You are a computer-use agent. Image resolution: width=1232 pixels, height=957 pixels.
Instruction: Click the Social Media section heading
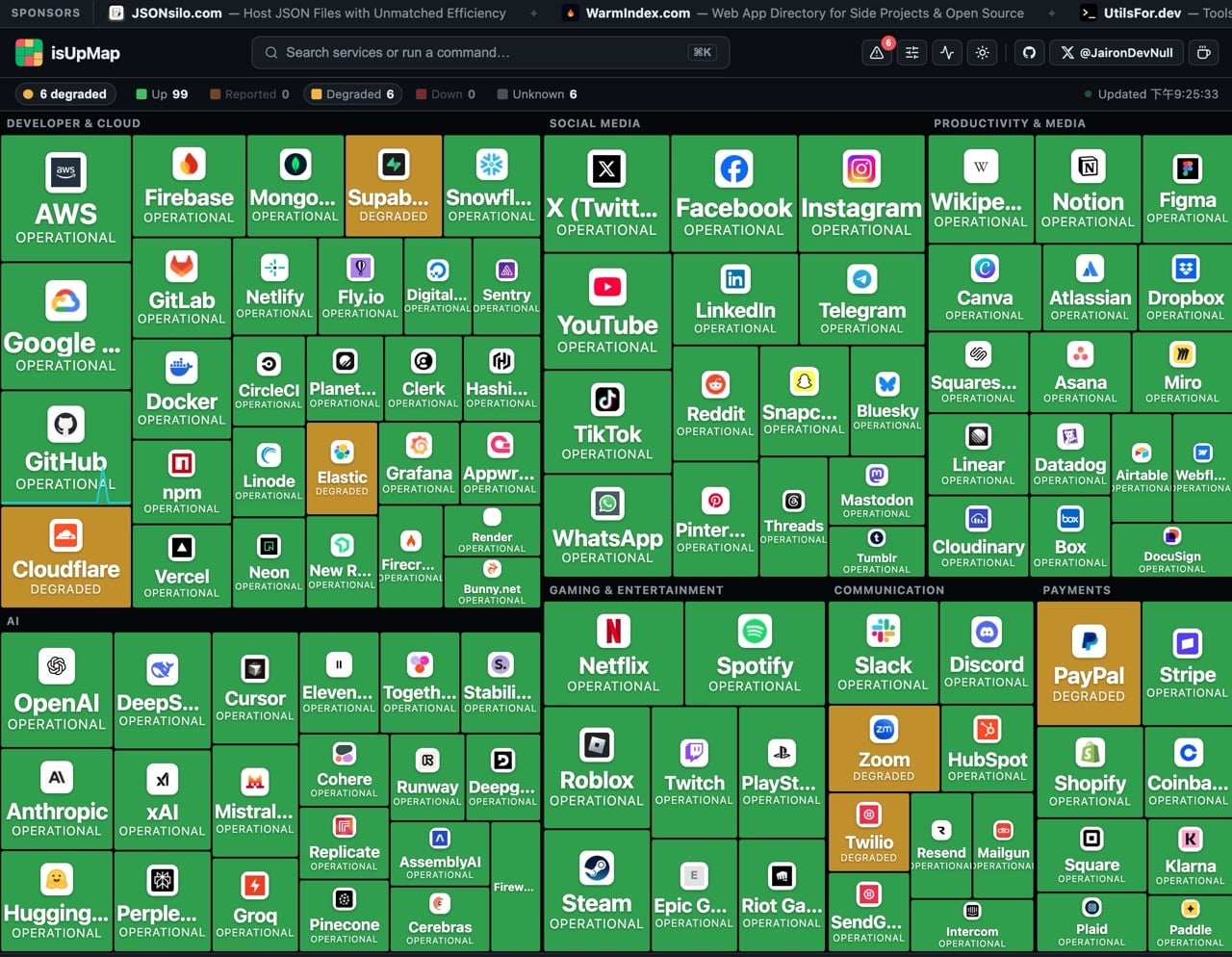pos(594,123)
